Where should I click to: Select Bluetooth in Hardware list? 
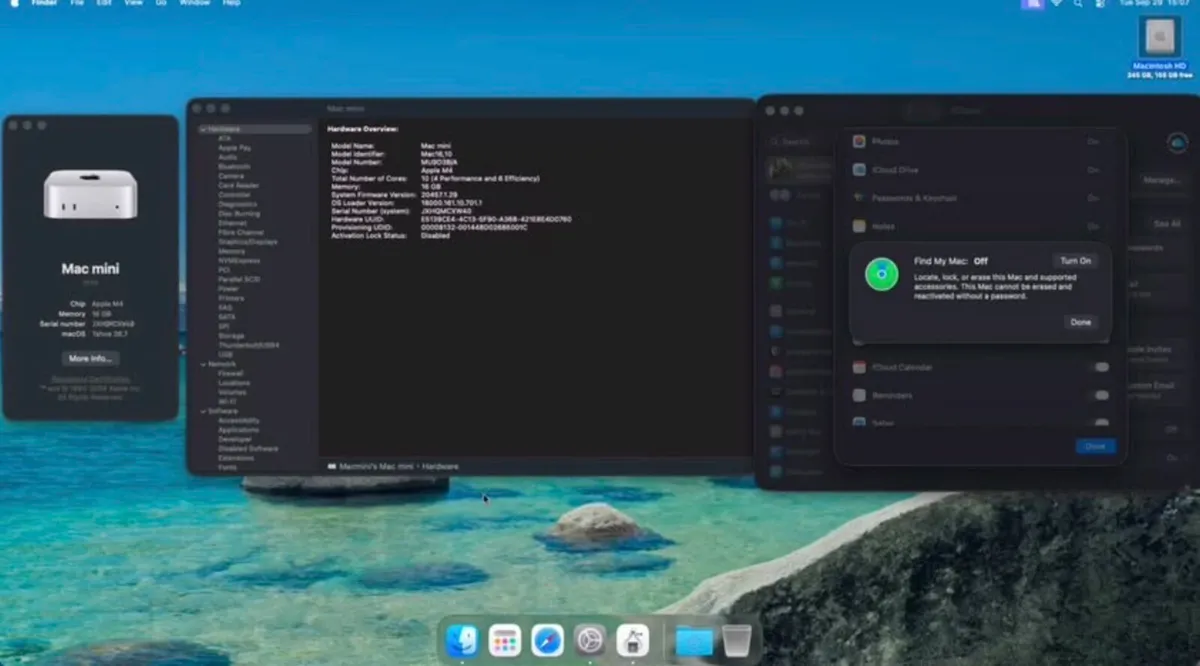click(x=234, y=166)
